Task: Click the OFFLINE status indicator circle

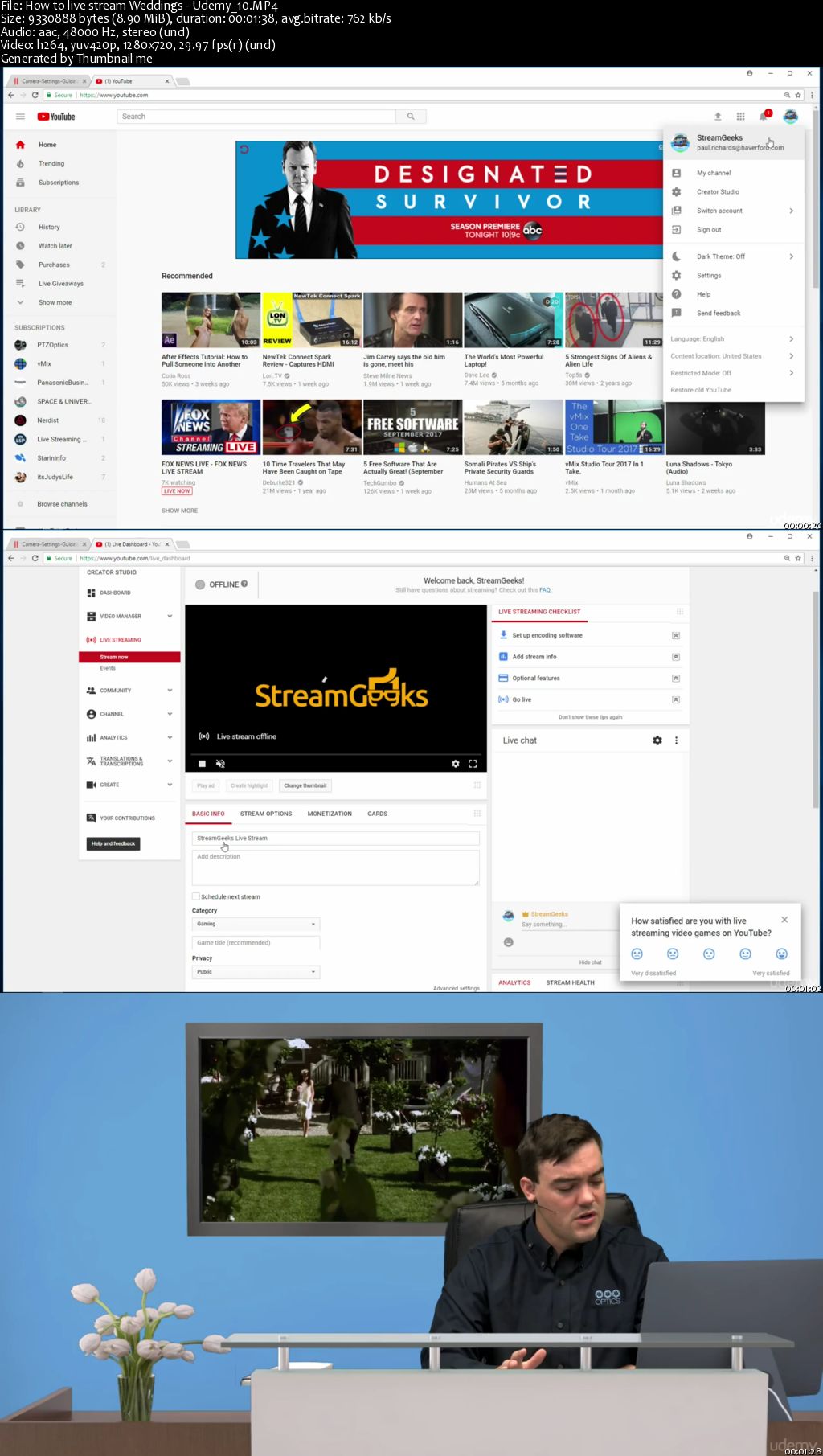Action: pyautogui.click(x=200, y=584)
